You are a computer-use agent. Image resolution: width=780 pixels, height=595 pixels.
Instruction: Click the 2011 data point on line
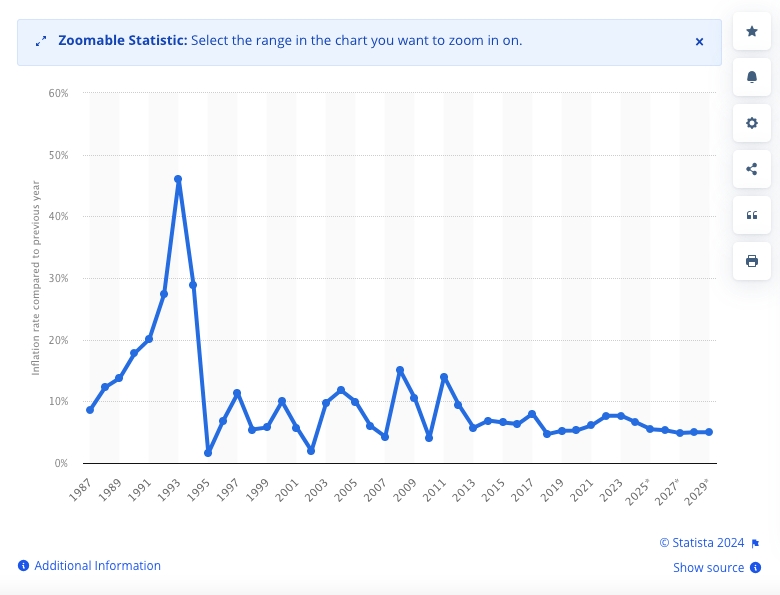coord(444,377)
